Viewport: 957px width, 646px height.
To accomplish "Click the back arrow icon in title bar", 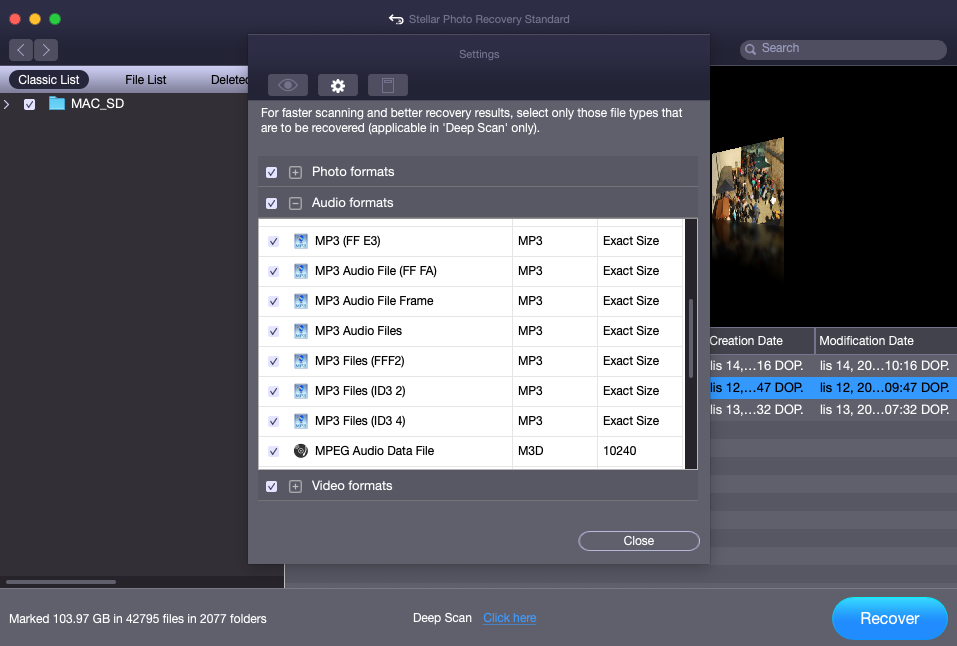I will 396,19.
